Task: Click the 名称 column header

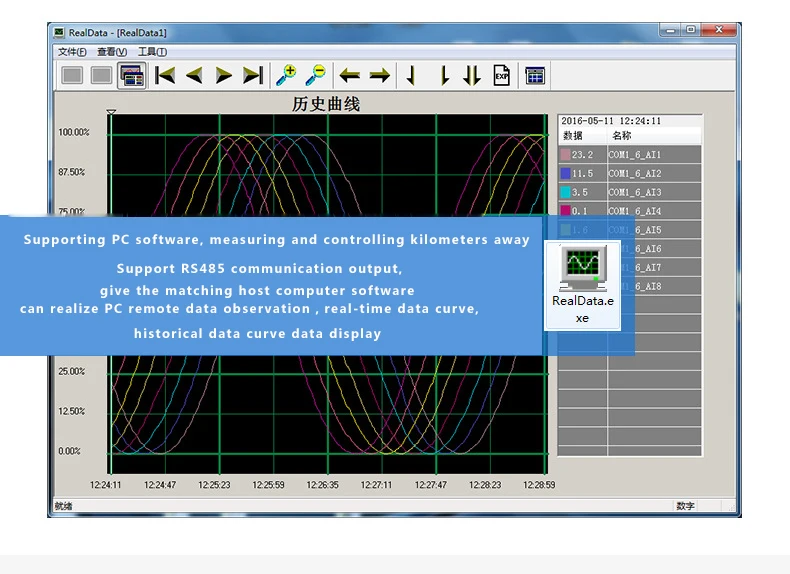Action: point(622,136)
